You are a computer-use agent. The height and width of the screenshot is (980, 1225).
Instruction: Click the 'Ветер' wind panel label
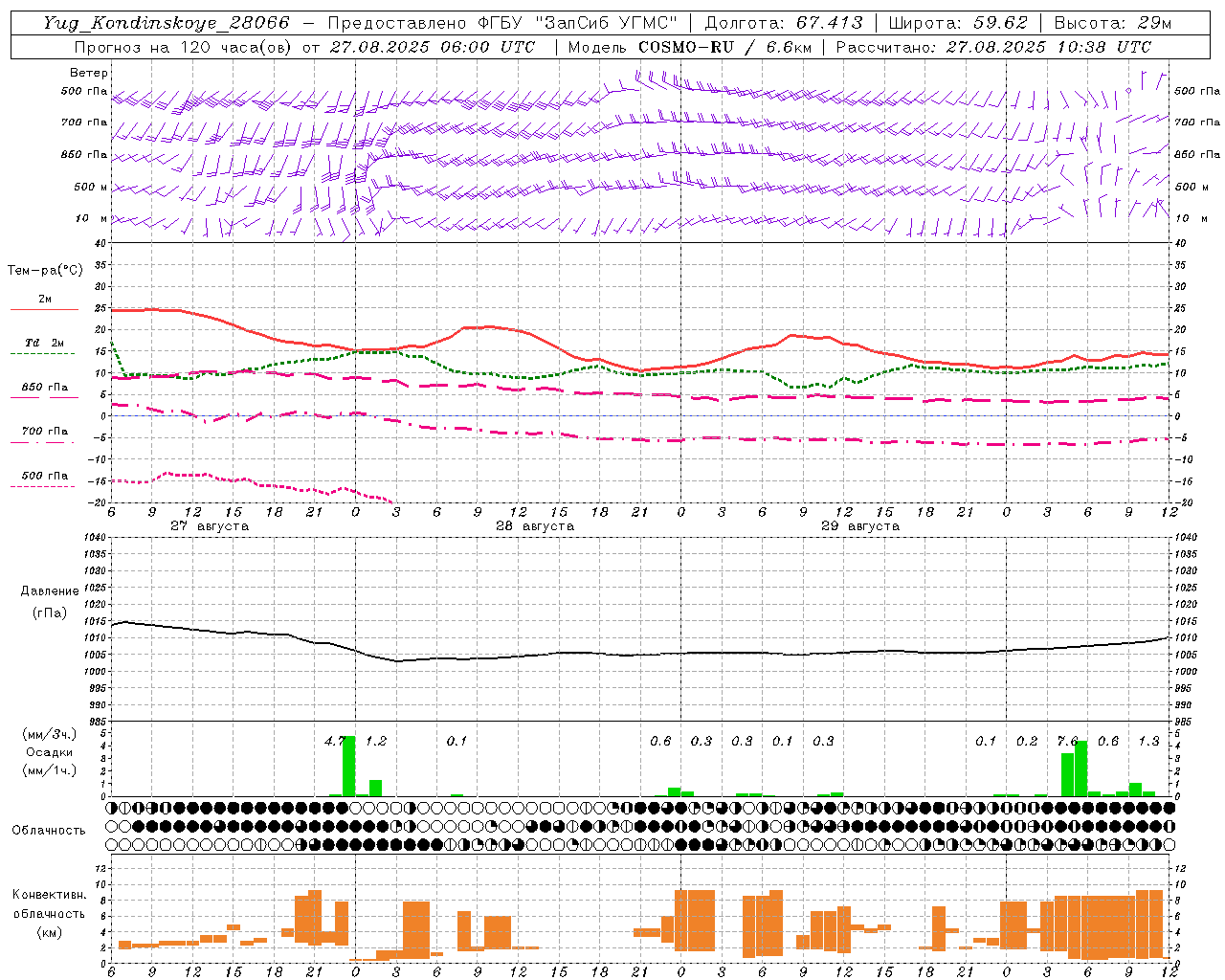[89, 73]
